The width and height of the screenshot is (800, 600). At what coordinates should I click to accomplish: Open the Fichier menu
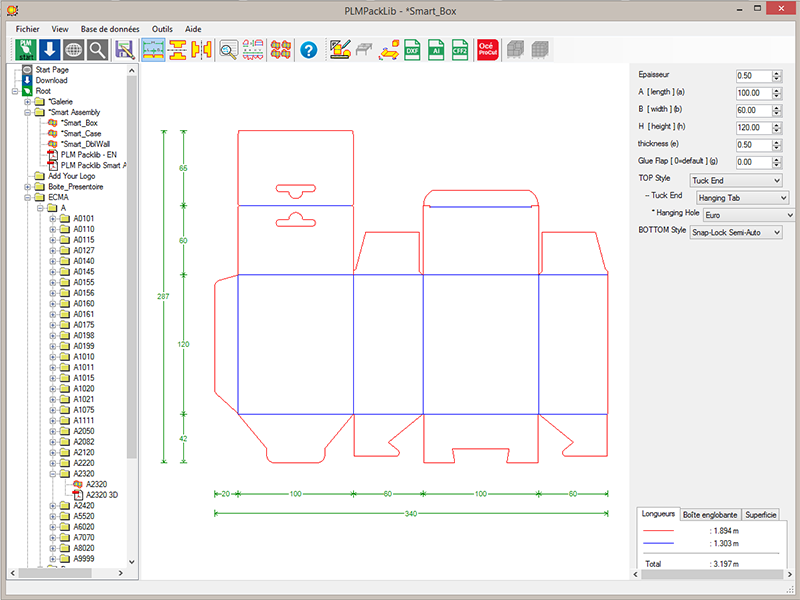click(x=28, y=29)
